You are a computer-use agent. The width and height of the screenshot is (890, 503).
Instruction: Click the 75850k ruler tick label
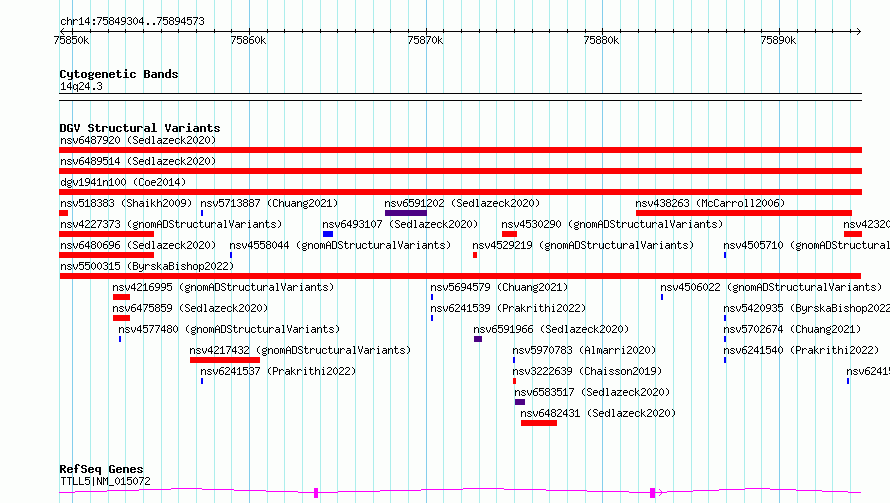[x=71, y=40]
